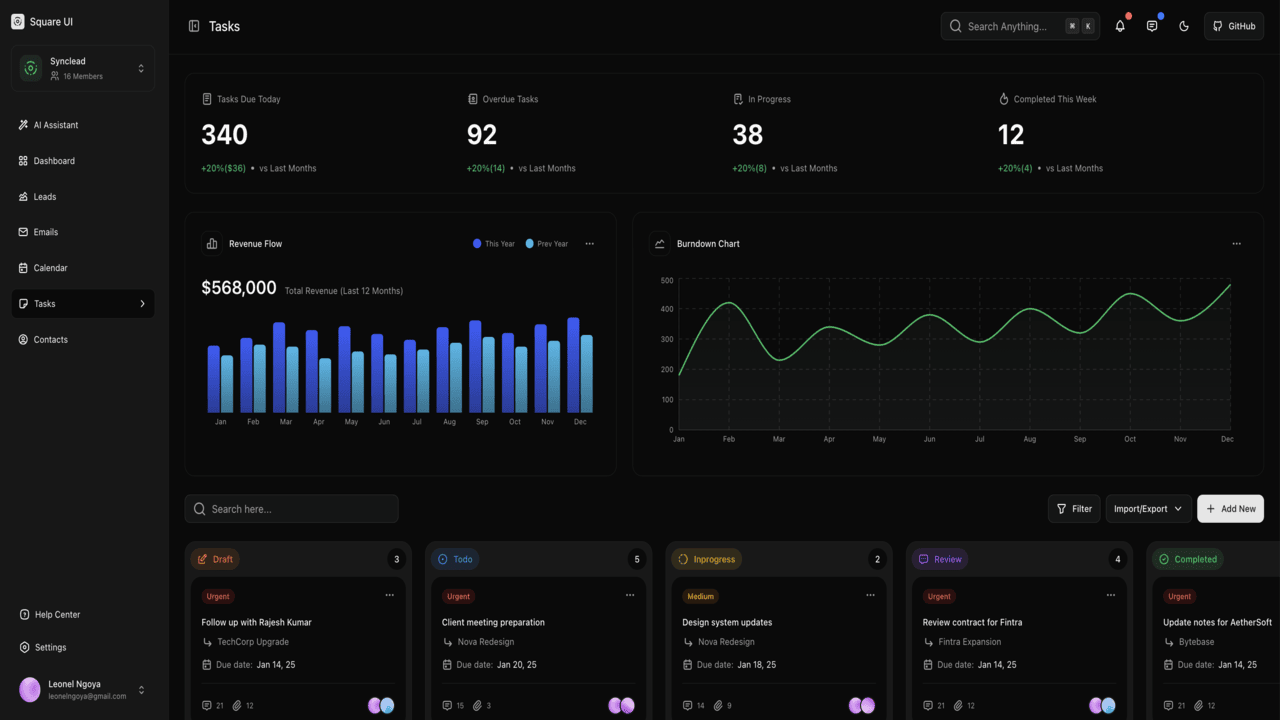1280x720 pixels.
Task: Open options for Design system updates card
Action: (870, 595)
